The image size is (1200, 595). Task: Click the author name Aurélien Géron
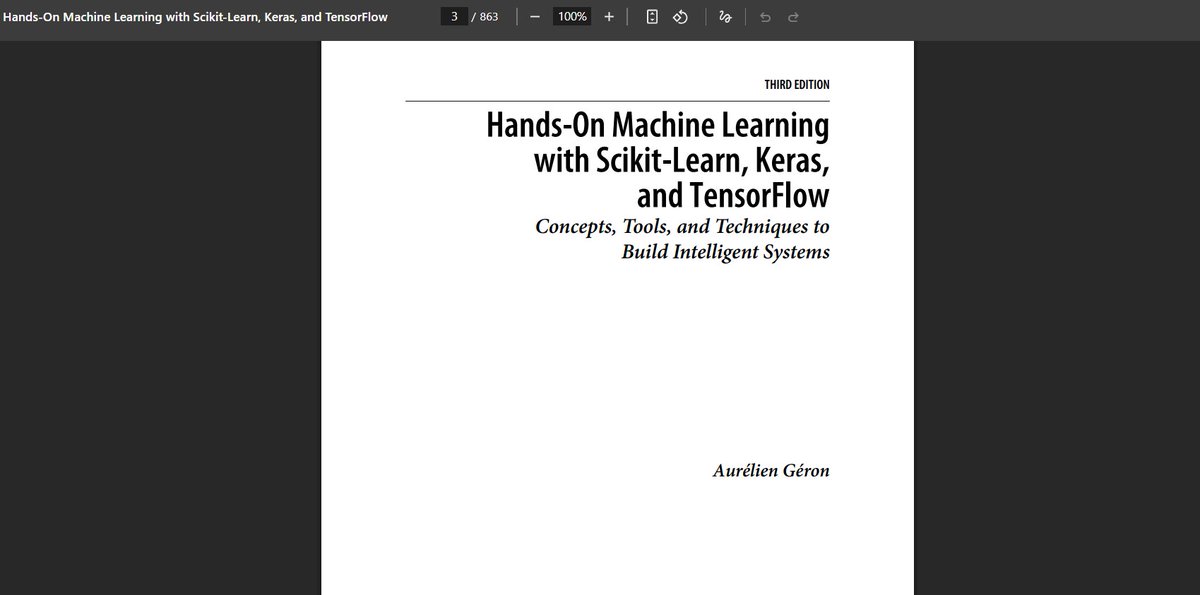point(771,471)
